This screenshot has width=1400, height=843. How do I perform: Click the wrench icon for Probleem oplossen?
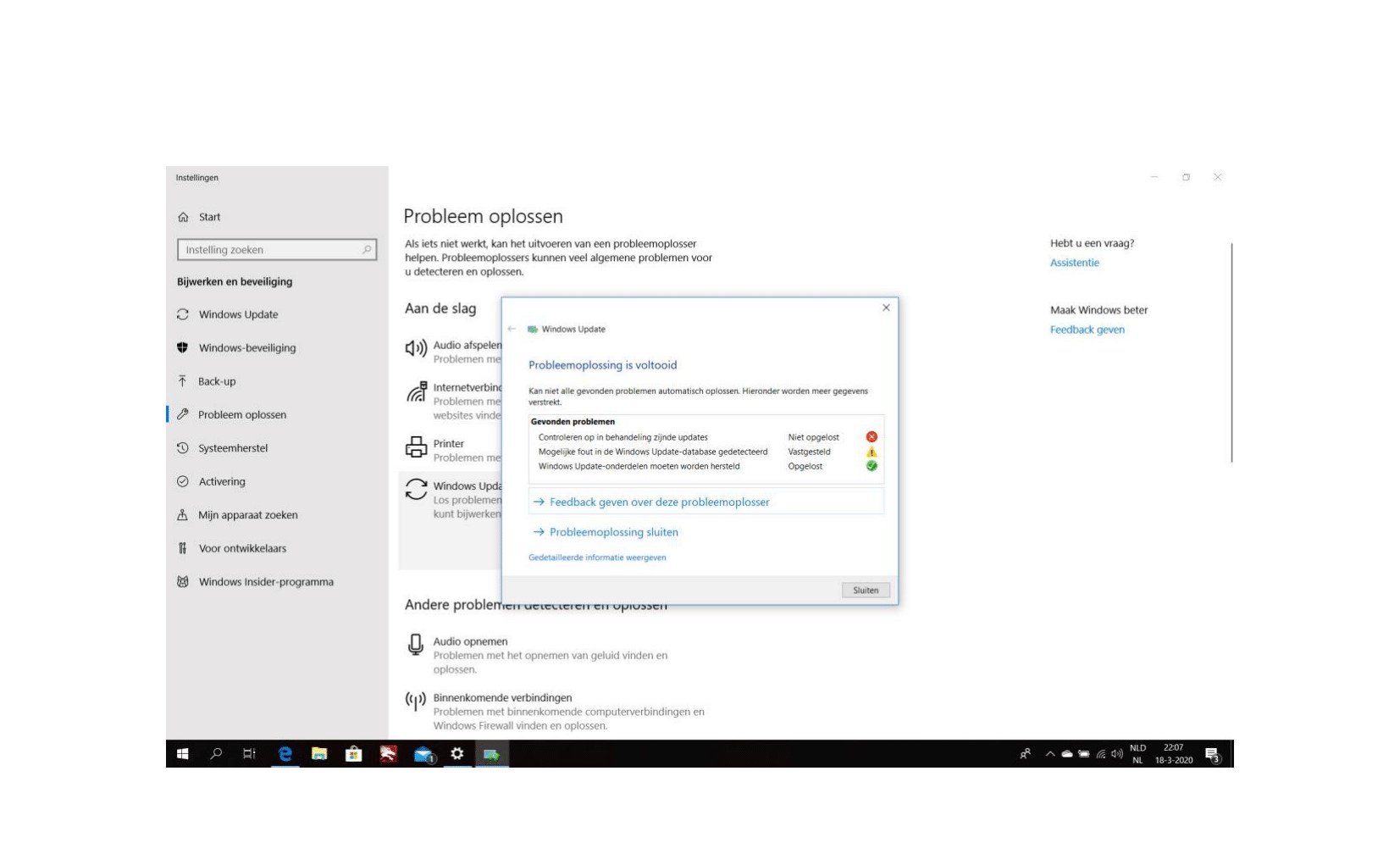[x=182, y=414]
